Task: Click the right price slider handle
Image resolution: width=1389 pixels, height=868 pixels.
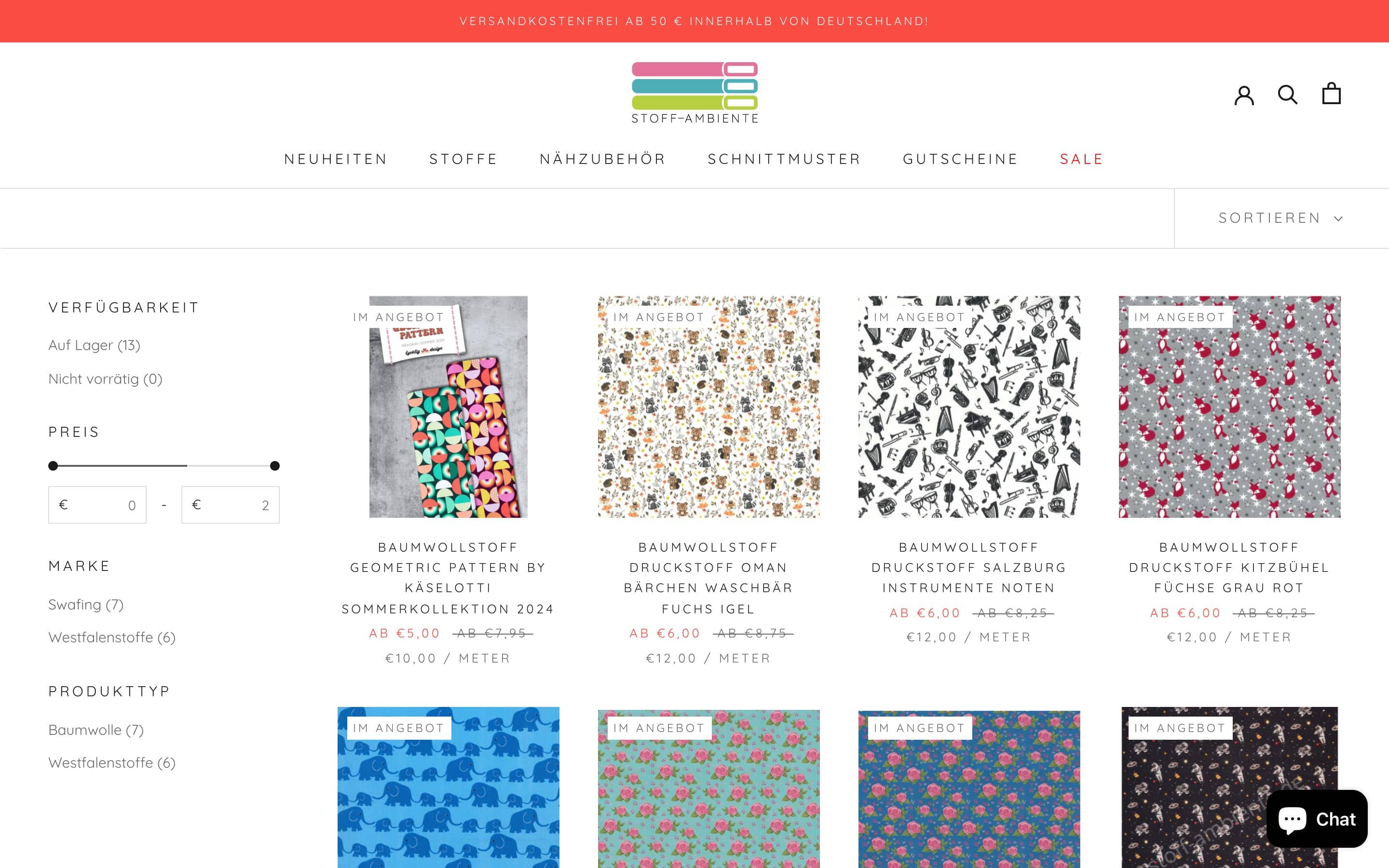Action: click(275, 465)
